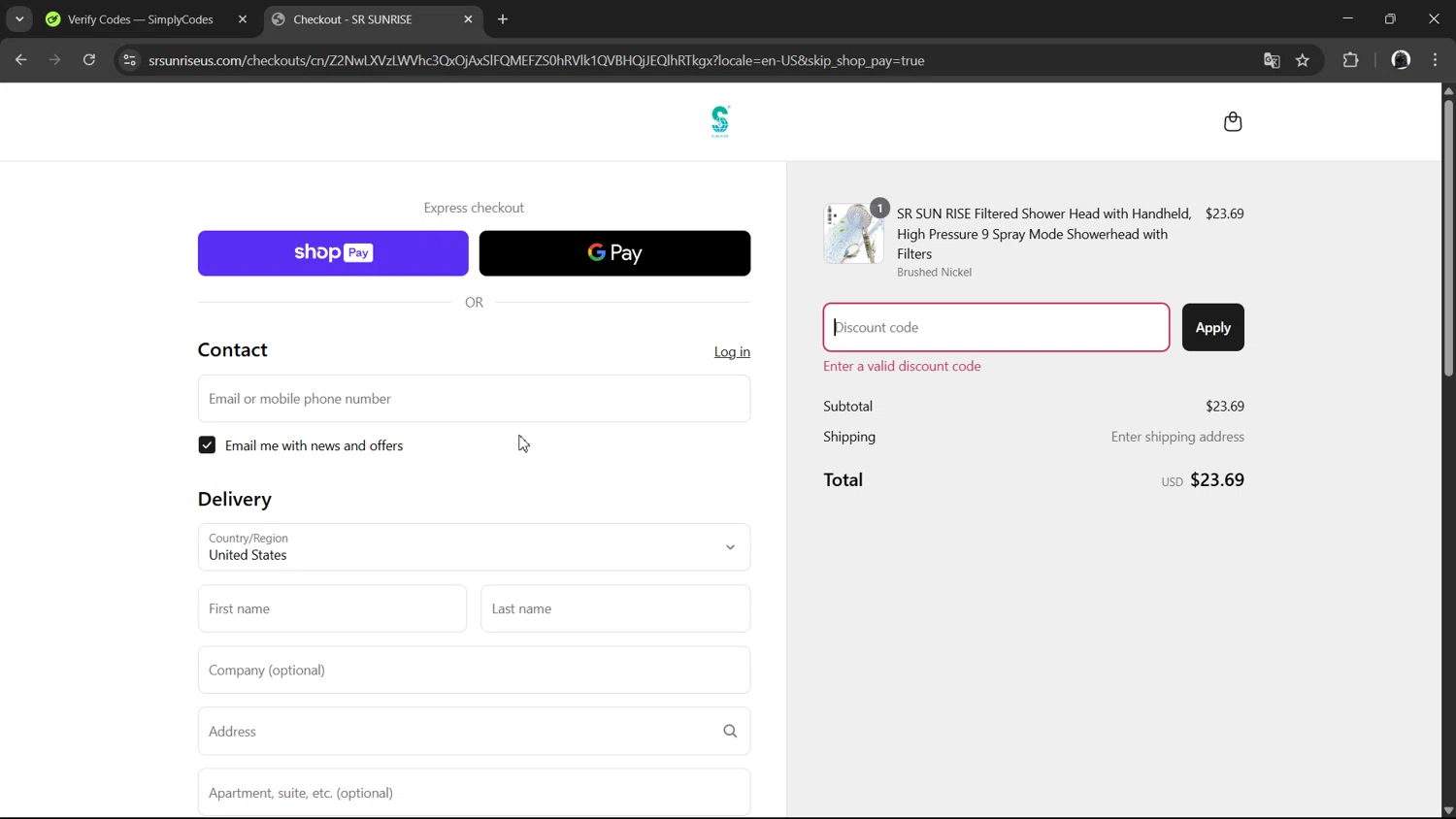The width and height of the screenshot is (1456, 819).
Task: Open the Chrome profile avatar
Action: (1401, 60)
